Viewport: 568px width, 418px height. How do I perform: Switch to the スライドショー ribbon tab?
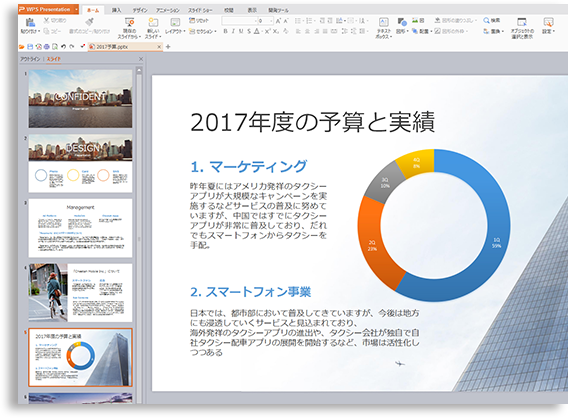tap(200, 11)
